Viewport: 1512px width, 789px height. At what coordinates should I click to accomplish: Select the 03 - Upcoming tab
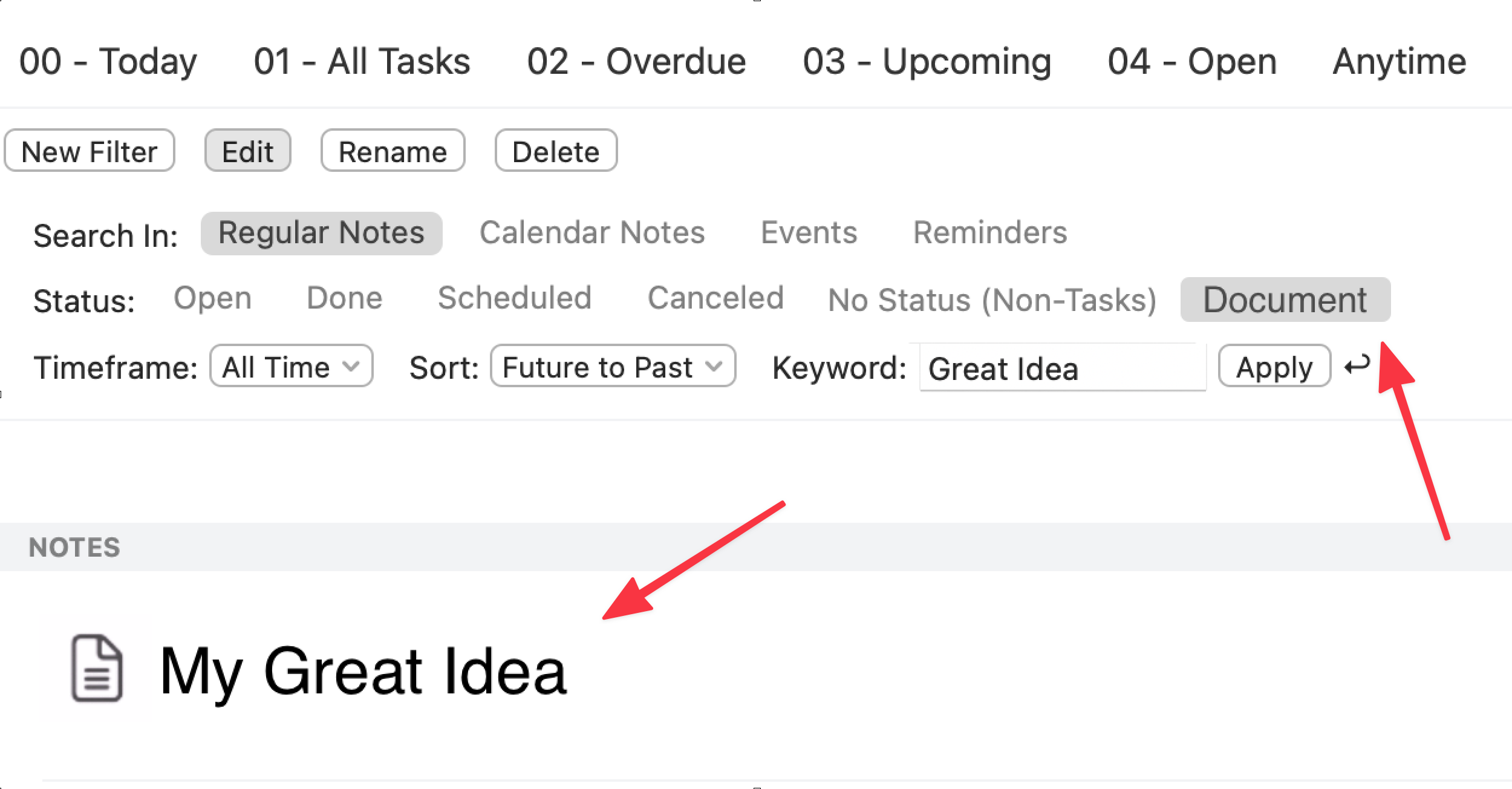pyautogui.click(x=927, y=61)
